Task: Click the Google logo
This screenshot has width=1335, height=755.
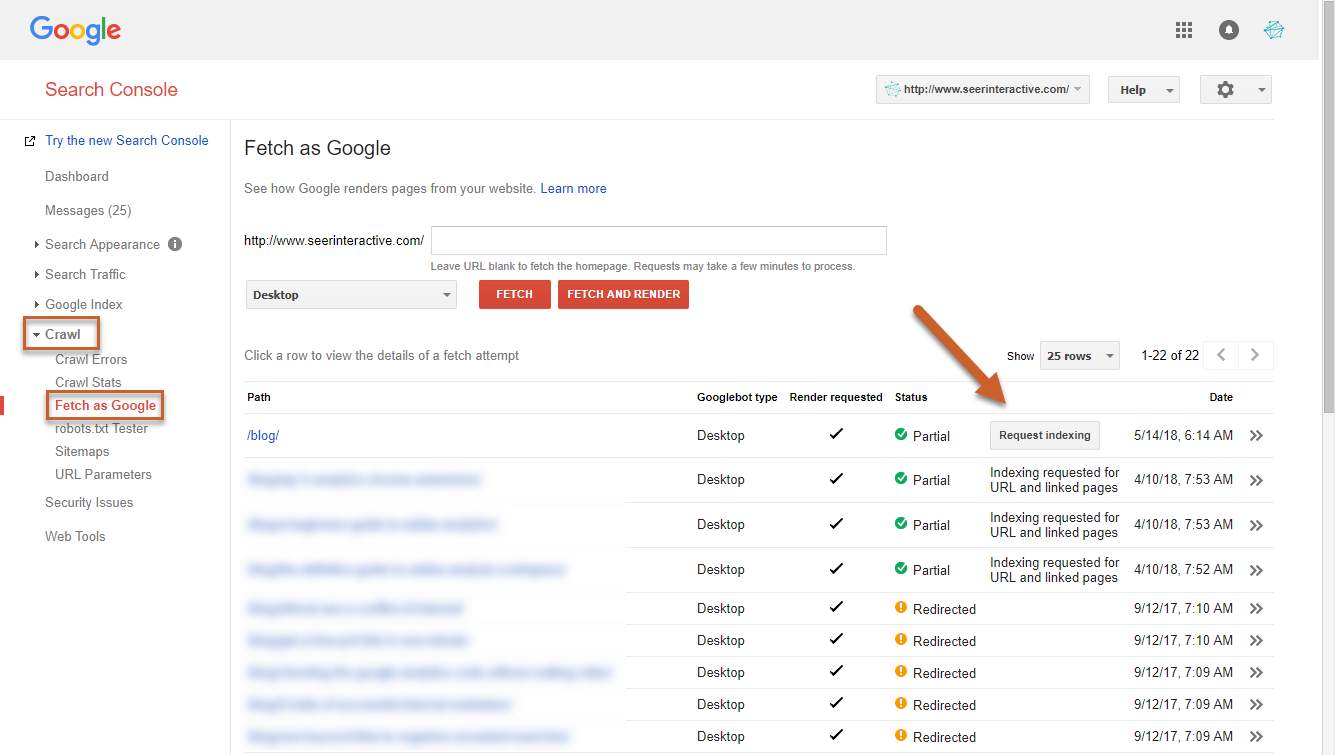Action: click(75, 30)
